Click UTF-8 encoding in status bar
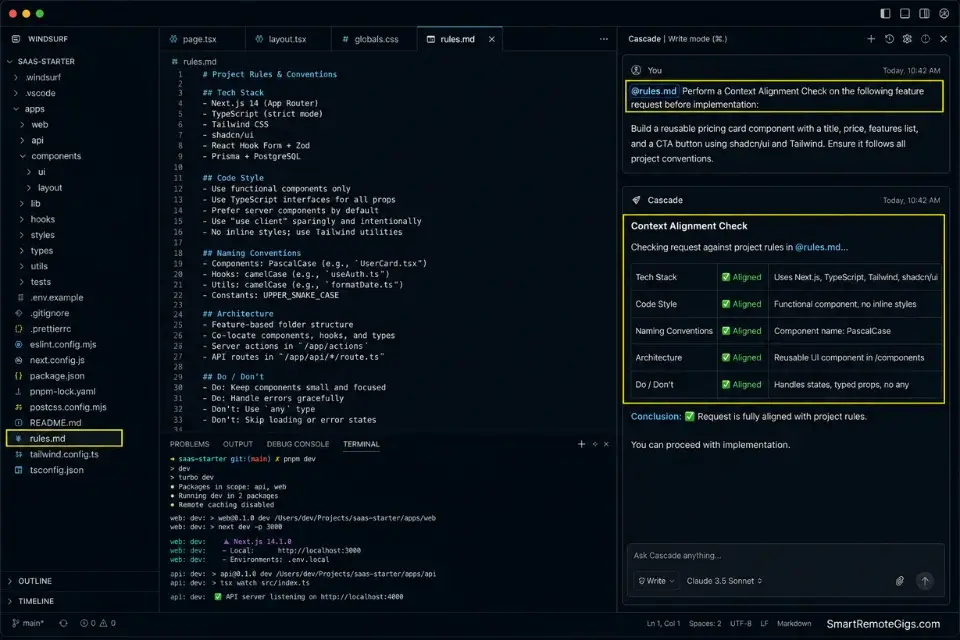This screenshot has width=960, height=640. (740, 623)
